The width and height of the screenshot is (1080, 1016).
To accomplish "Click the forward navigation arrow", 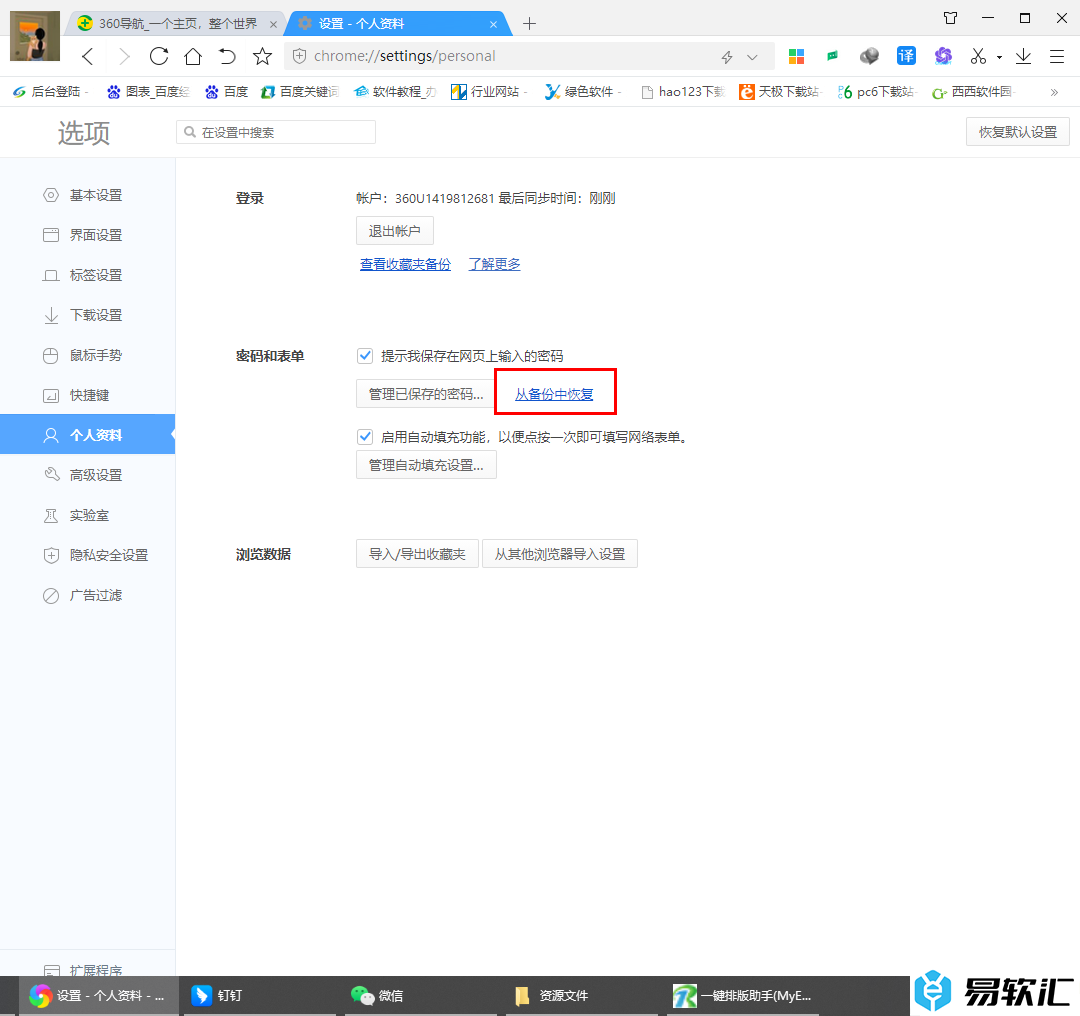I will point(124,56).
